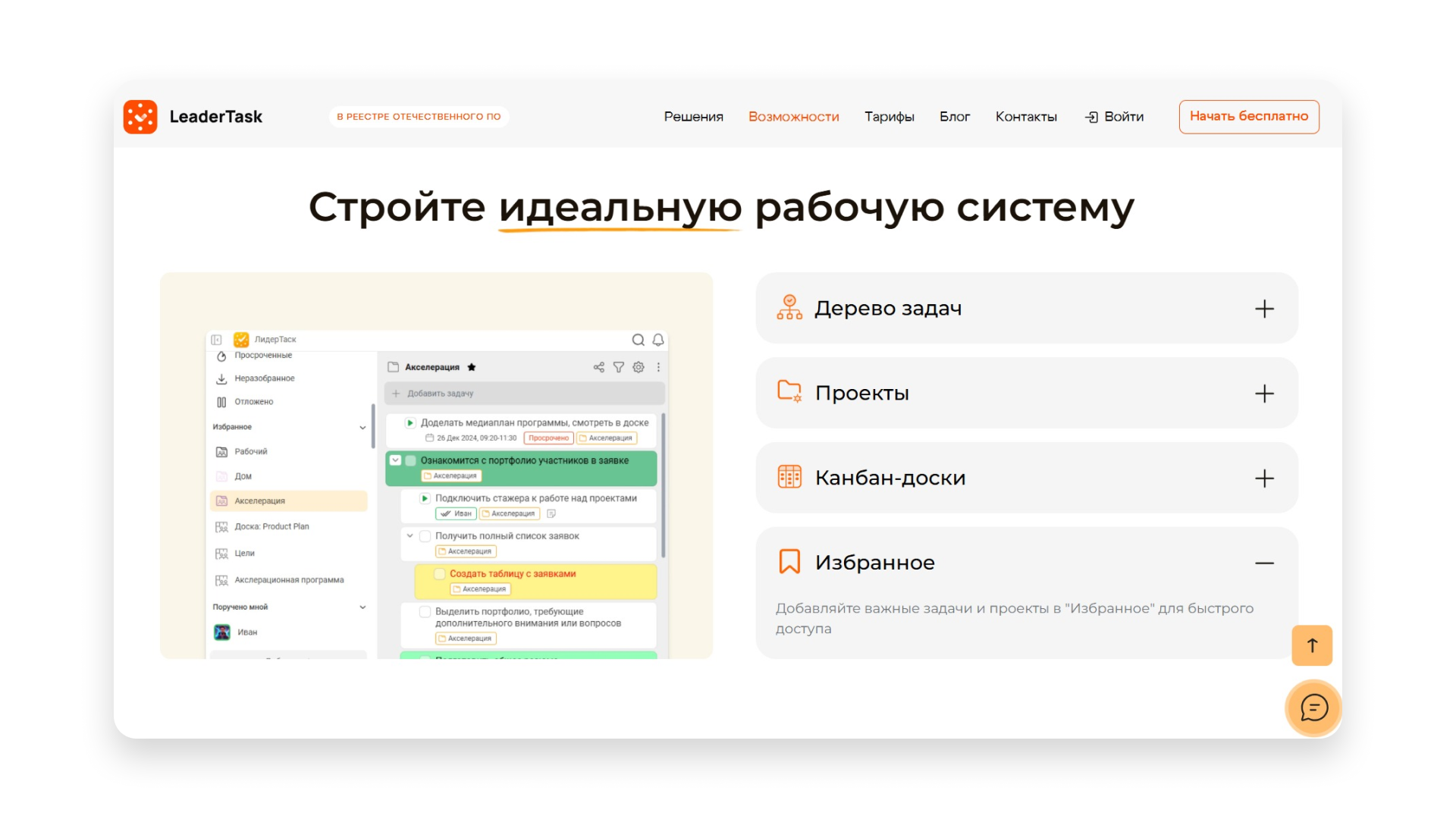Open the three-dot menu of the project
This screenshot has height=819, width=1456.
[658, 367]
